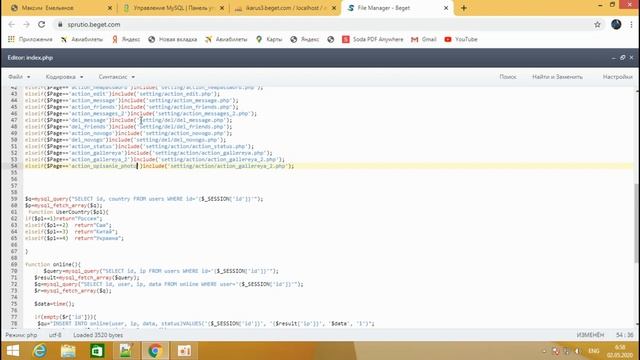Open Chrome three-dot menu
This screenshot has width=640, height=360.
pyautogui.click(x=631, y=24)
